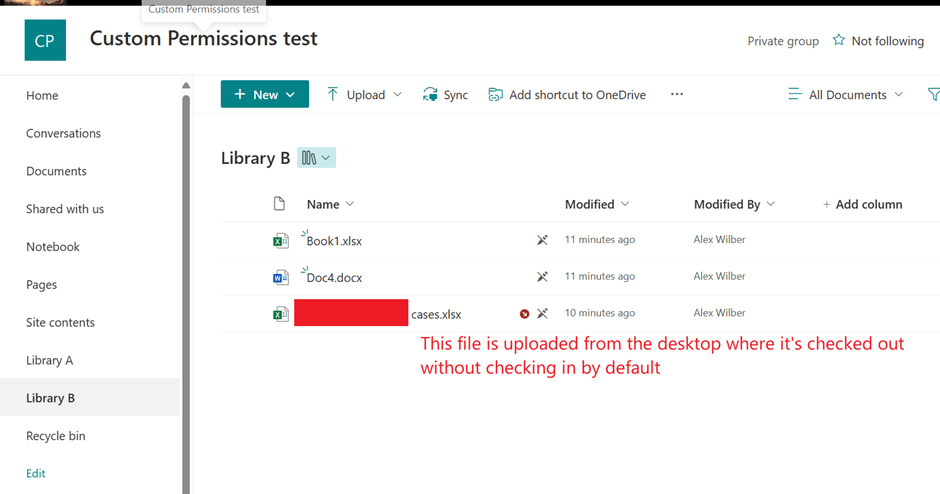Click the Sync label in the toolbar
This screenshot has height=494, width=940.
[x=456, y=95]
